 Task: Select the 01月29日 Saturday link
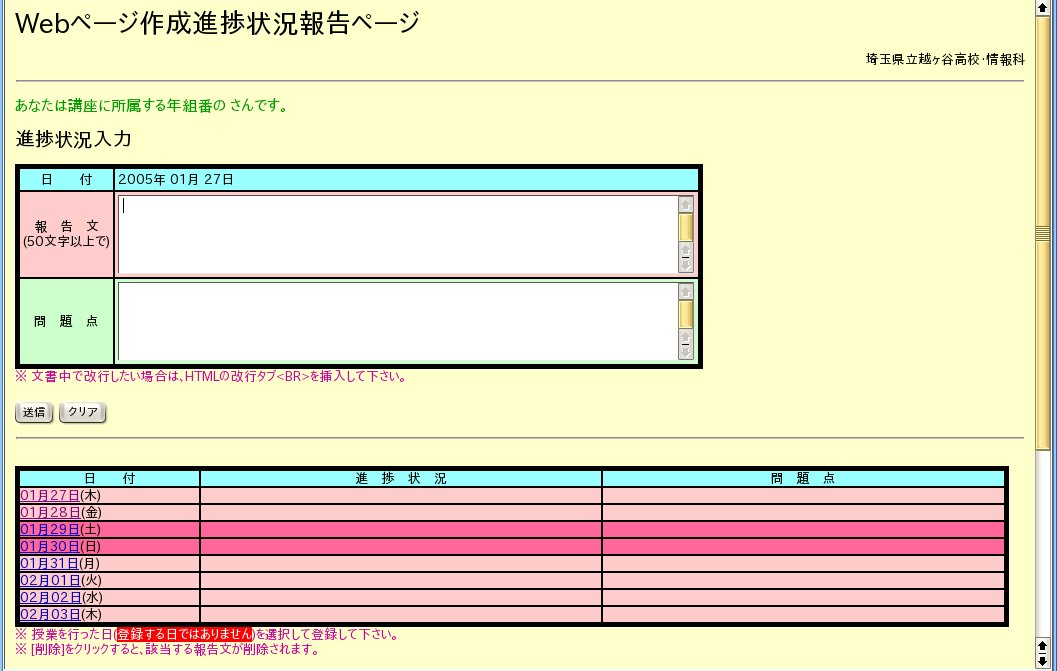click(x=50, y=529)
